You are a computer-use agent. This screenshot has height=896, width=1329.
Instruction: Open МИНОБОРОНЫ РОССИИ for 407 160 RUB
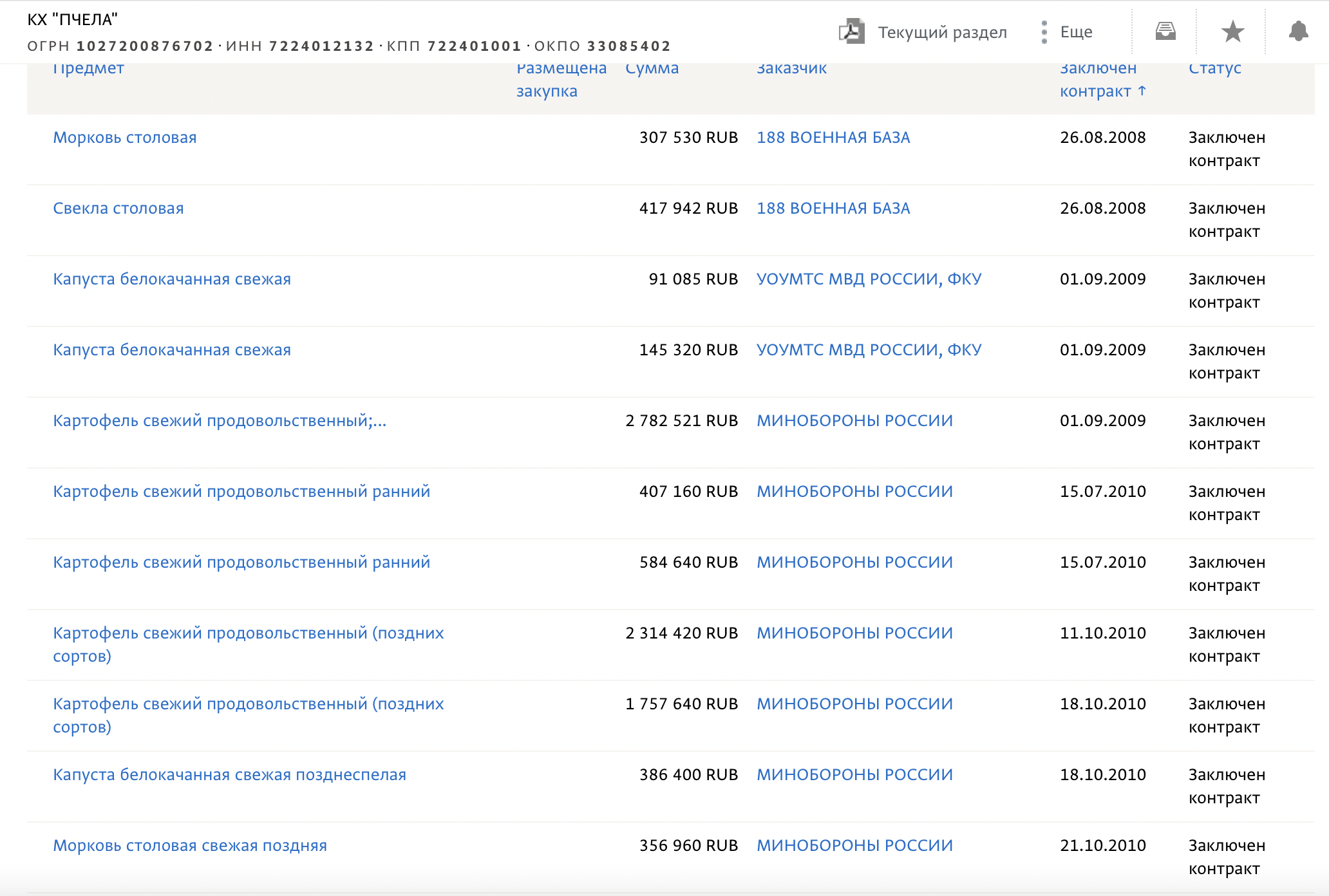click(854, 492)
